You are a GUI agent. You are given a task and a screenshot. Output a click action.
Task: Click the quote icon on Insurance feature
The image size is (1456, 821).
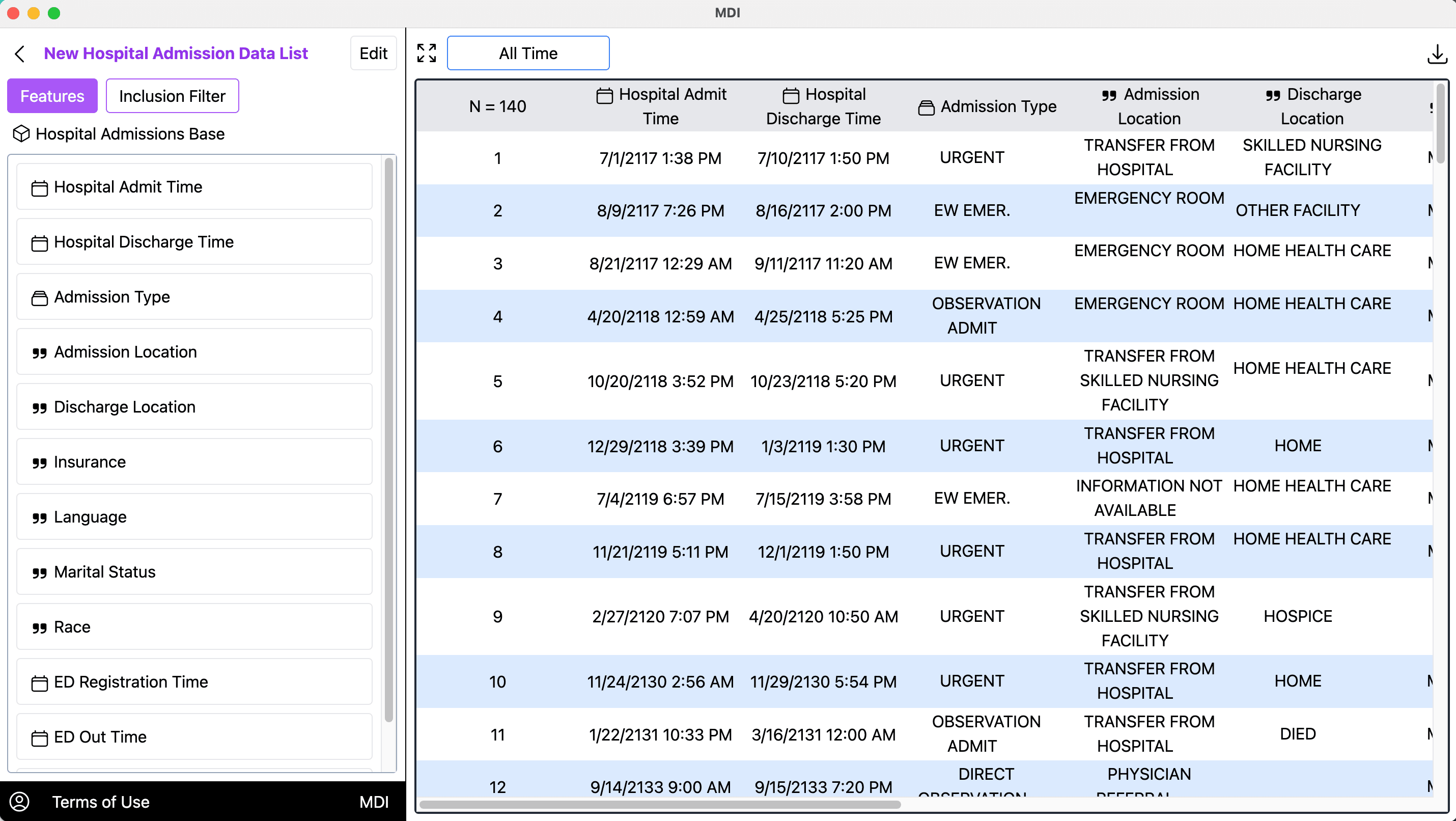click(40, 461)
